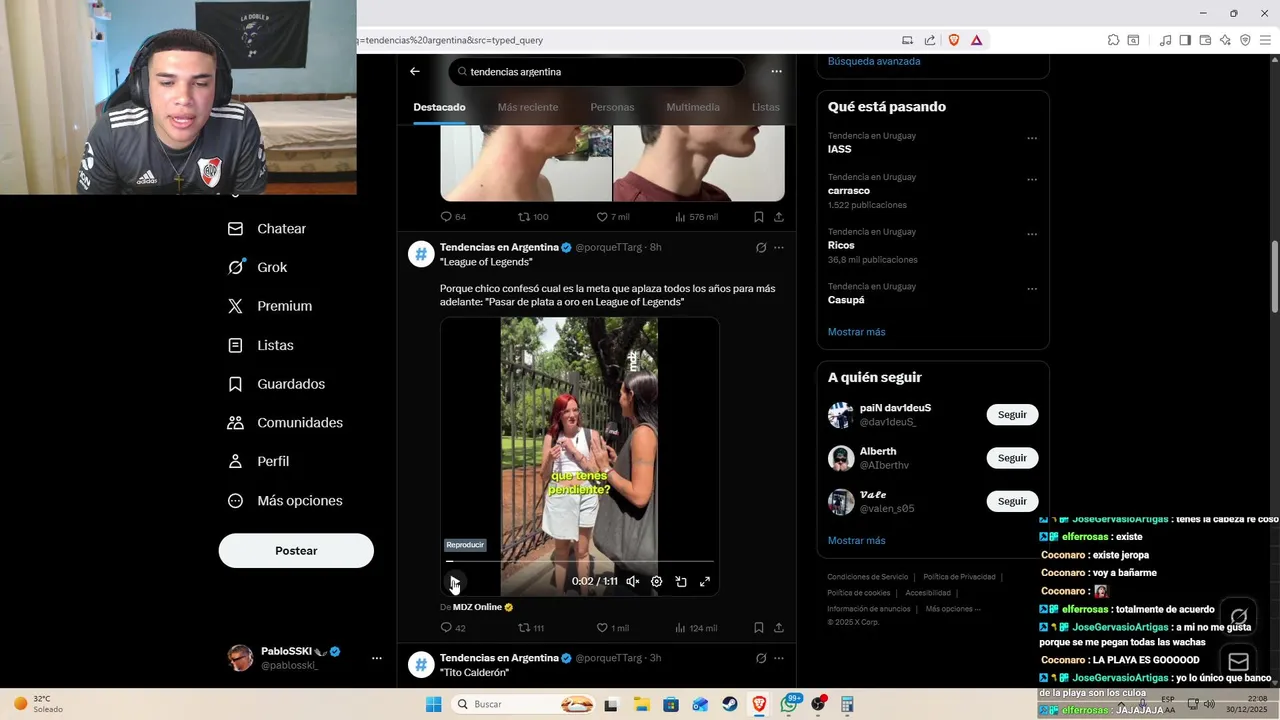Open Steam from the taskbar
The width and height of the screenshot is (1280, 720).
point(730,704)
